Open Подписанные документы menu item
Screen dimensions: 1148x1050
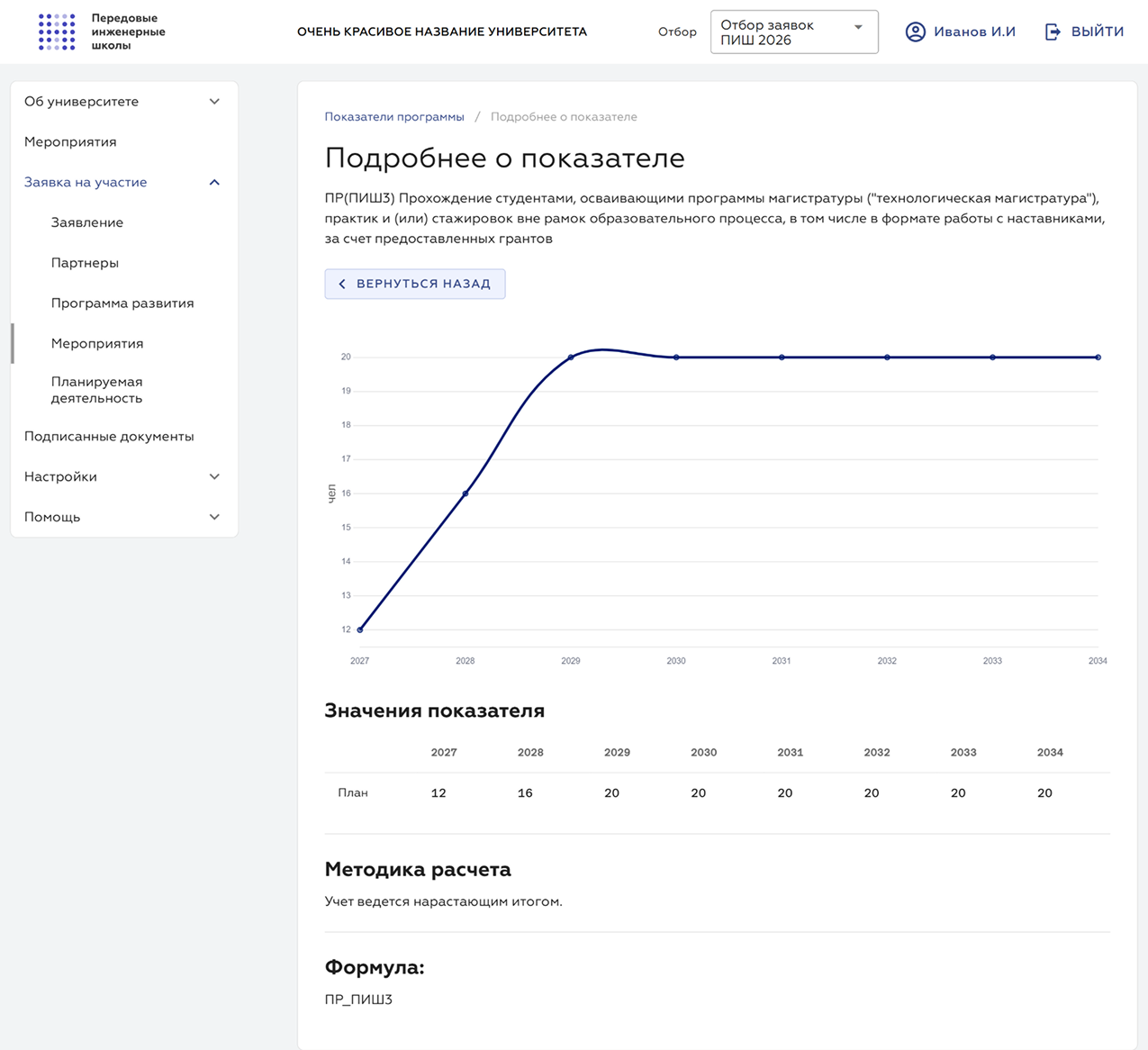coord(109,437)
